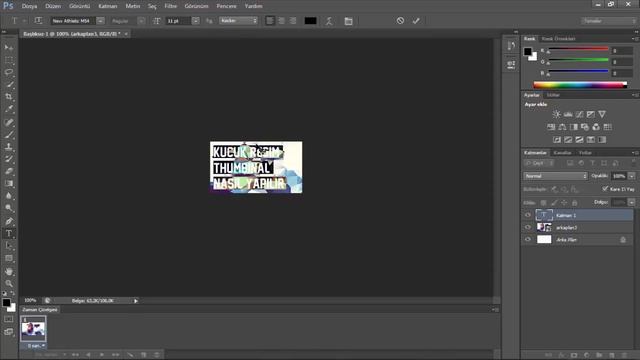Screen dimensions: 640x360
Task: Select the Rectangular Marquee tool
Action: coord(9,60)
